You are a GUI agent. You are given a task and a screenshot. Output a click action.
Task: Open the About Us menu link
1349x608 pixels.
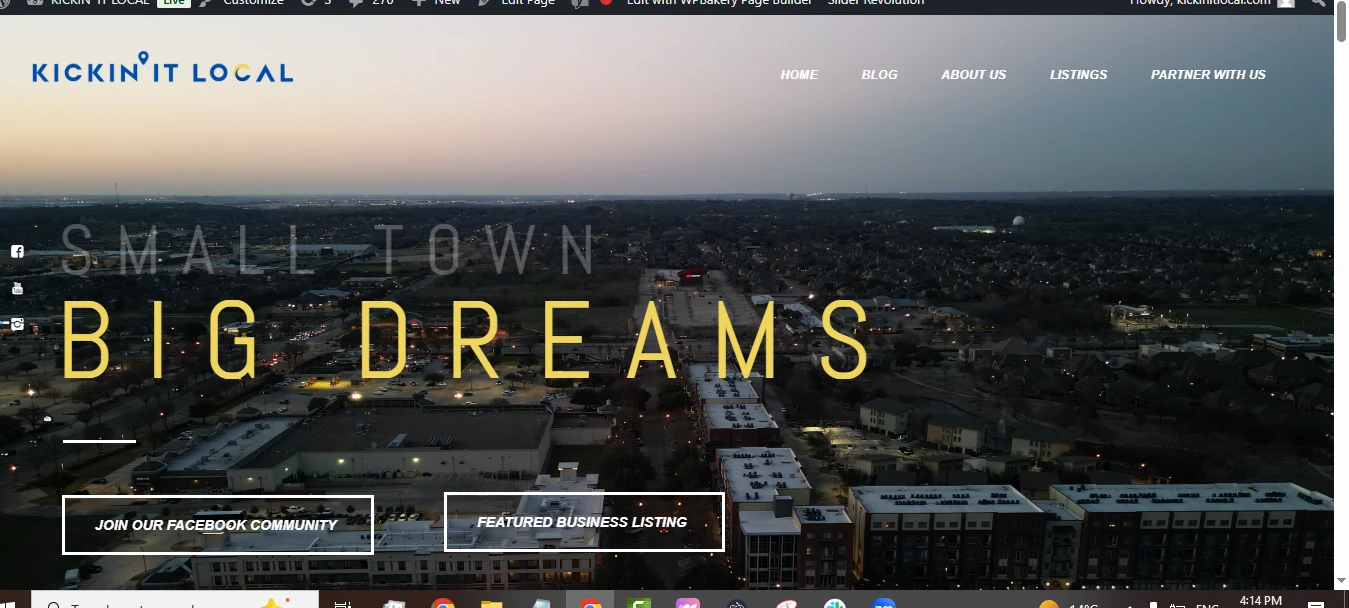pyautogui.click(x=973, y=75)
